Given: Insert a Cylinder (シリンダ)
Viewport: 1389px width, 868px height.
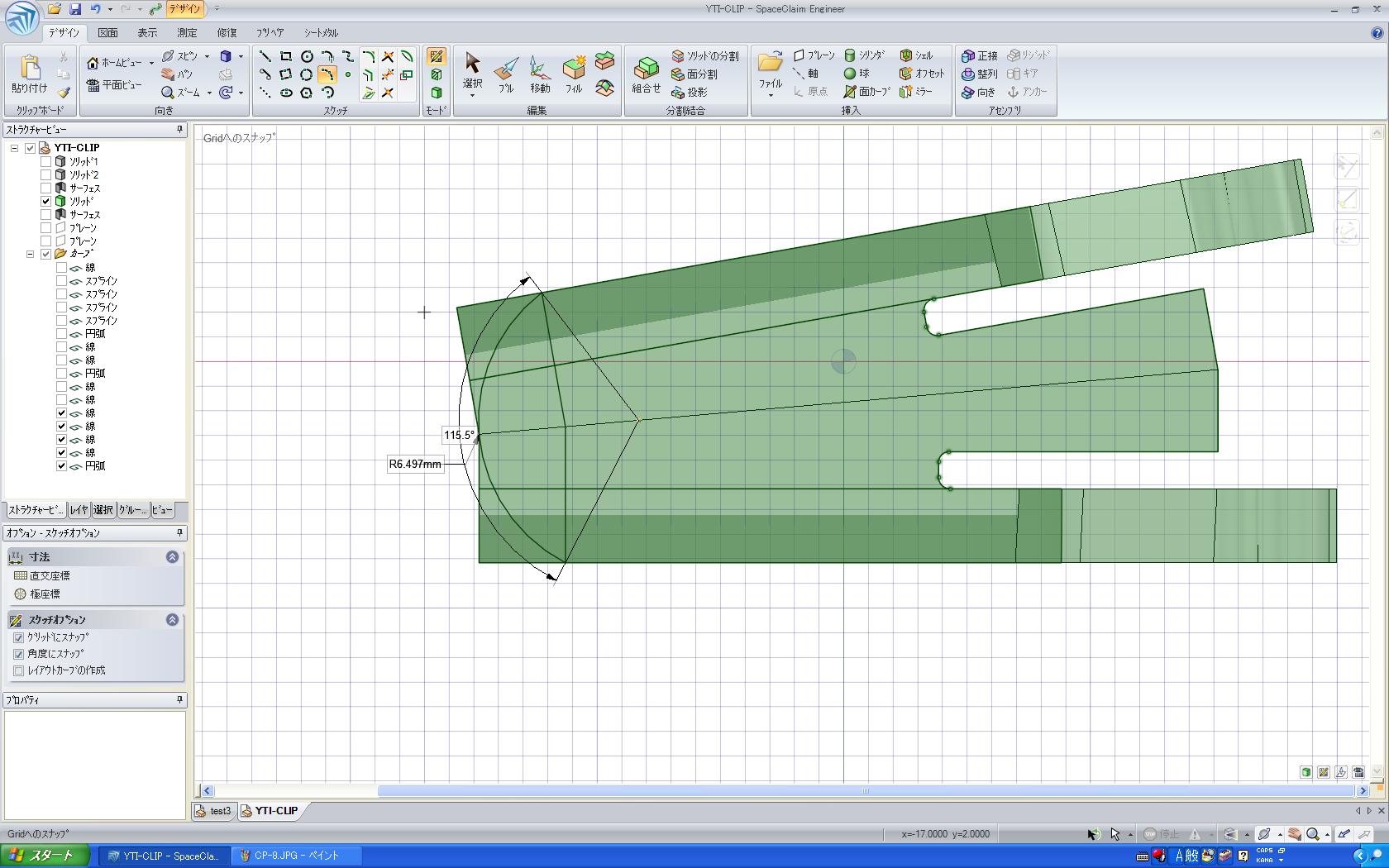Looking at the screenshot, I should [865, 55].
